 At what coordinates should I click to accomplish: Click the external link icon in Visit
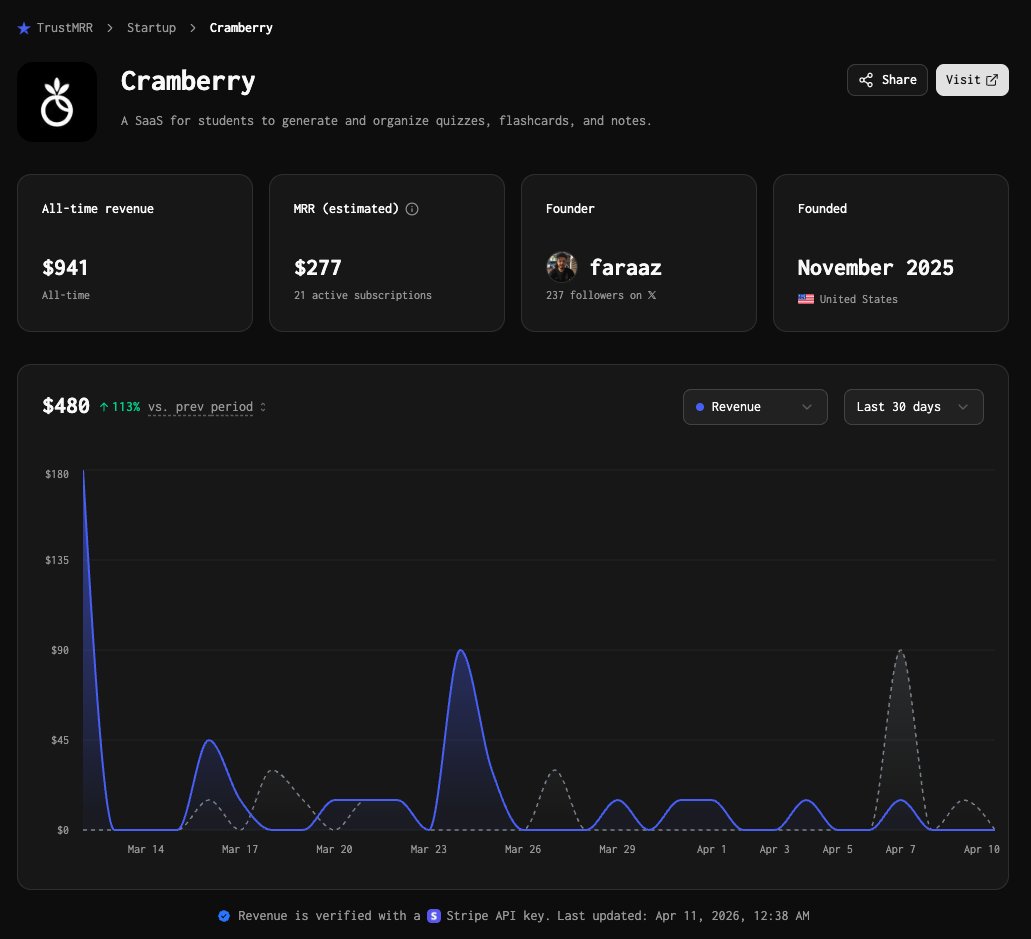click(992, 80)
